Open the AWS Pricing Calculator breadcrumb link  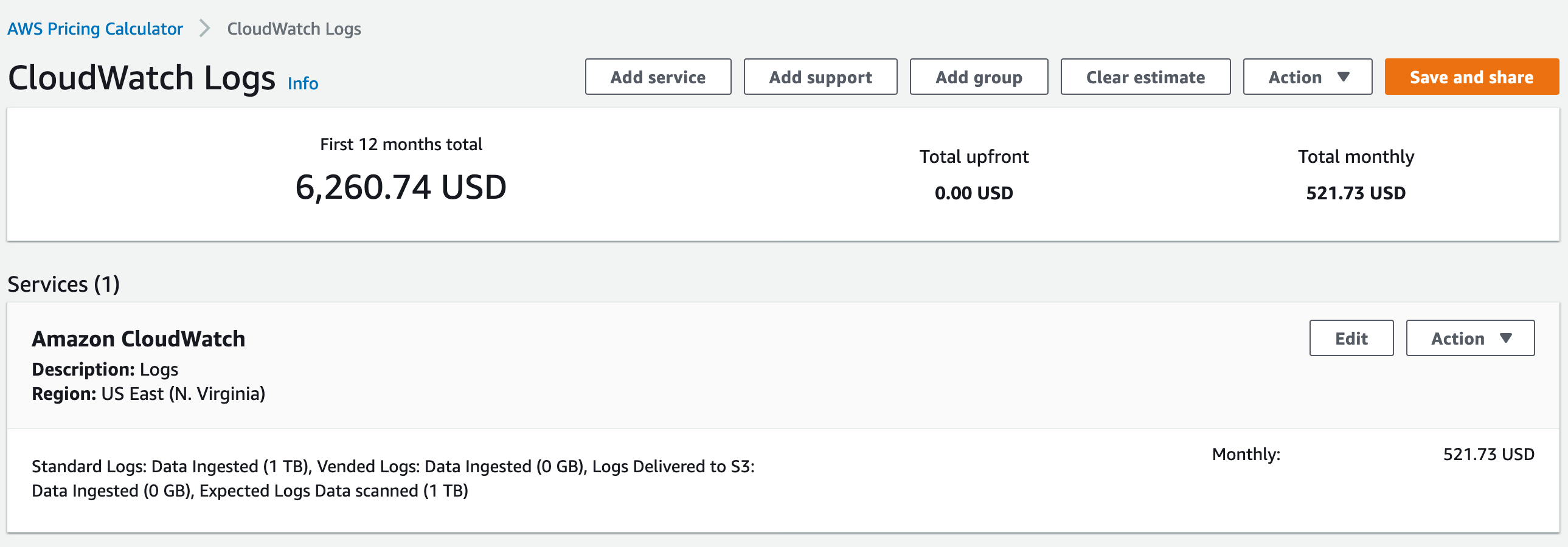point(95,29)
